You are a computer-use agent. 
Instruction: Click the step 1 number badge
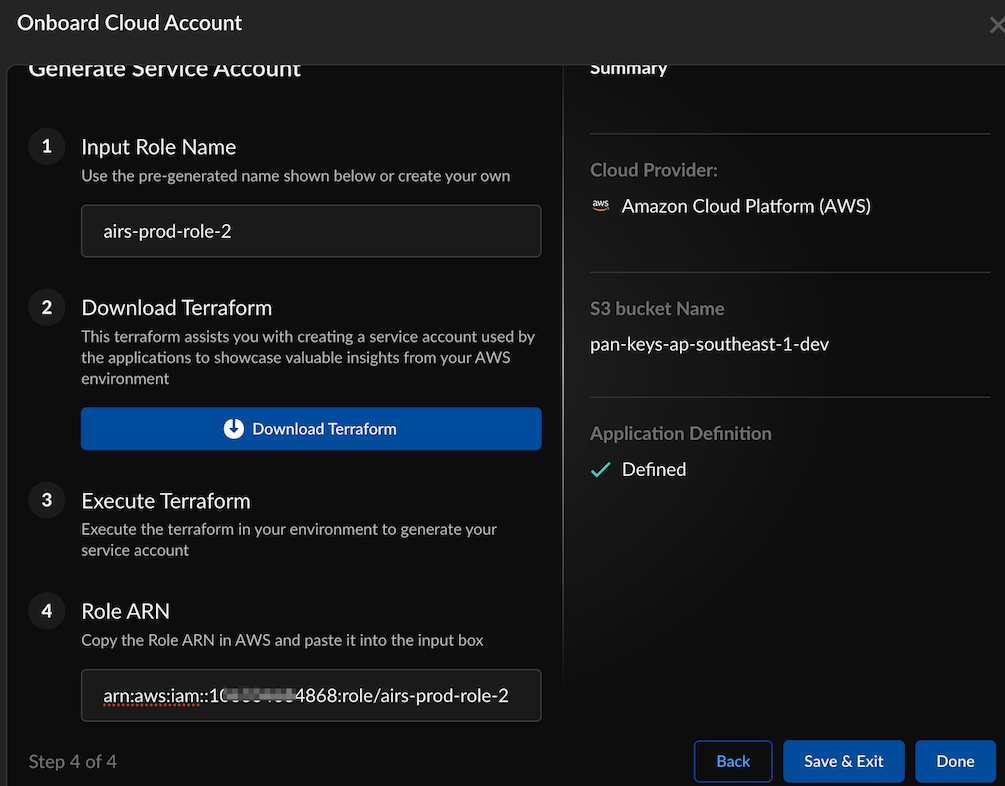point(46,147)
